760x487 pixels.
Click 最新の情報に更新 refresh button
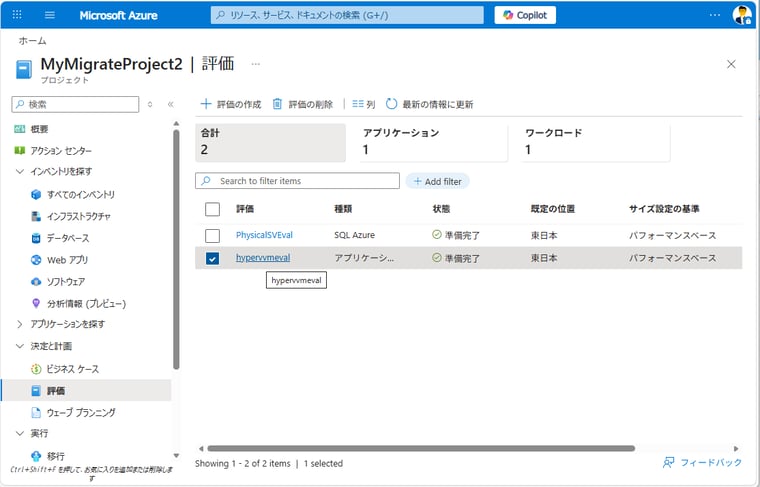pos(429,104)
